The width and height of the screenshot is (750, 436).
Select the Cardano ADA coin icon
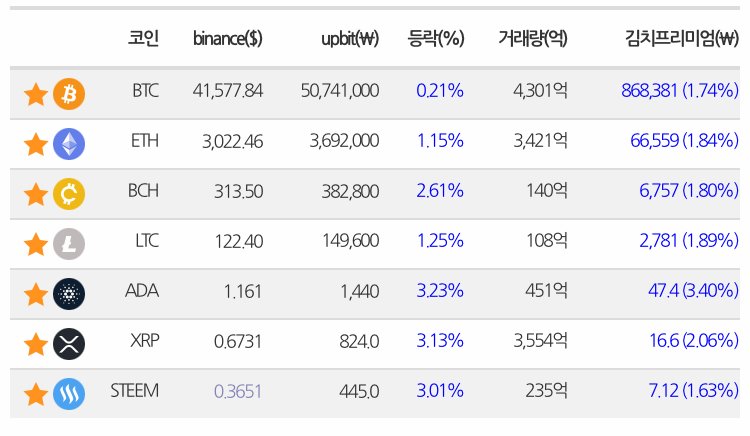[x=69, y=294]
